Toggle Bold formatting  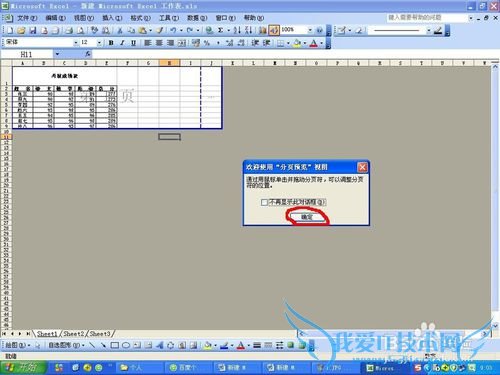[111, 43]
